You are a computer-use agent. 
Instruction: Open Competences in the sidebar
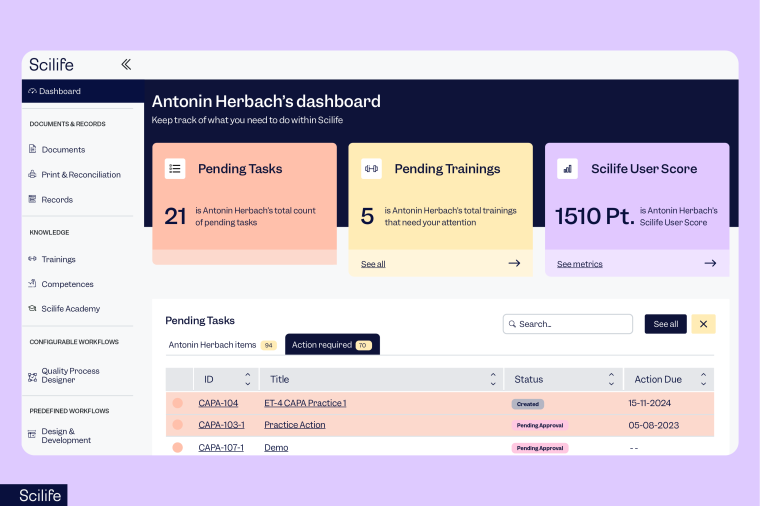tap(67, 284)
